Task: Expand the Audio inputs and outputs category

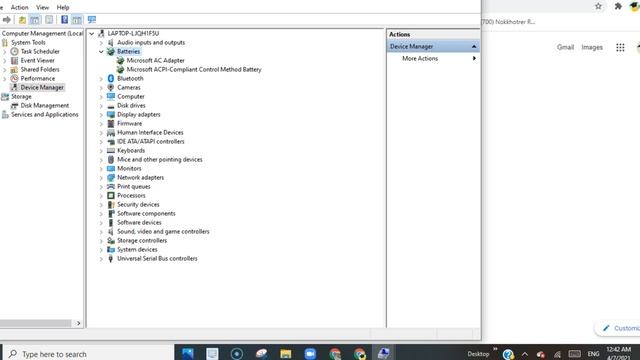Action: click(101, 42)
